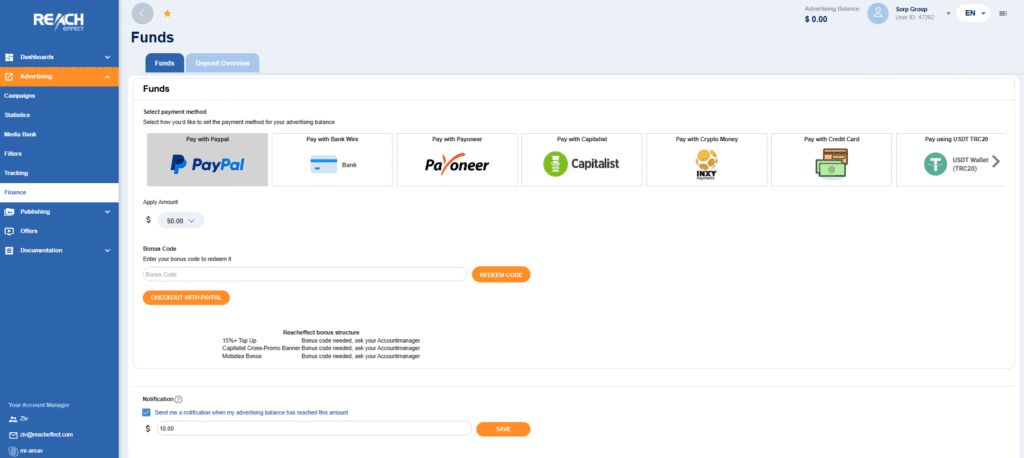Click the Reacheffect bonus structure heading
Image resolution: width=1024 pixels, height=458 pixels.
pos(321,333)
